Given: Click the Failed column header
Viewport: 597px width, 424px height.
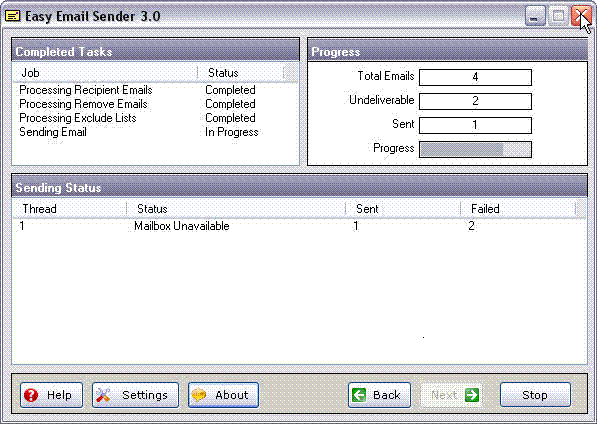Looking at the screenshot, I should click(x=518, y=209).
